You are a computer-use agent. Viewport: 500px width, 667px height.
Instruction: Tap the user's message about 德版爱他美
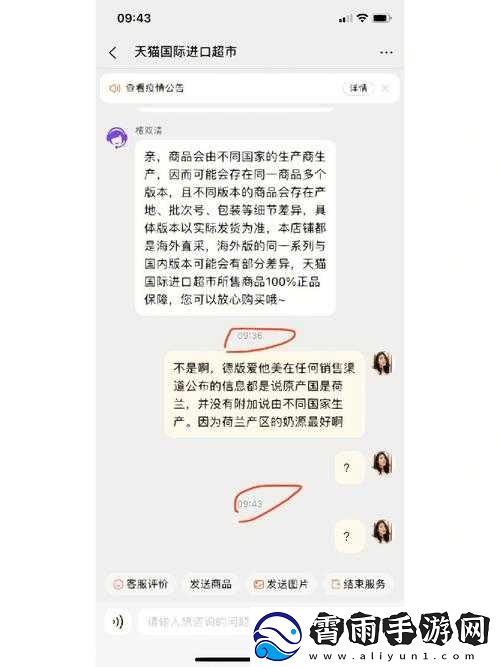click(x=264, y=394)
